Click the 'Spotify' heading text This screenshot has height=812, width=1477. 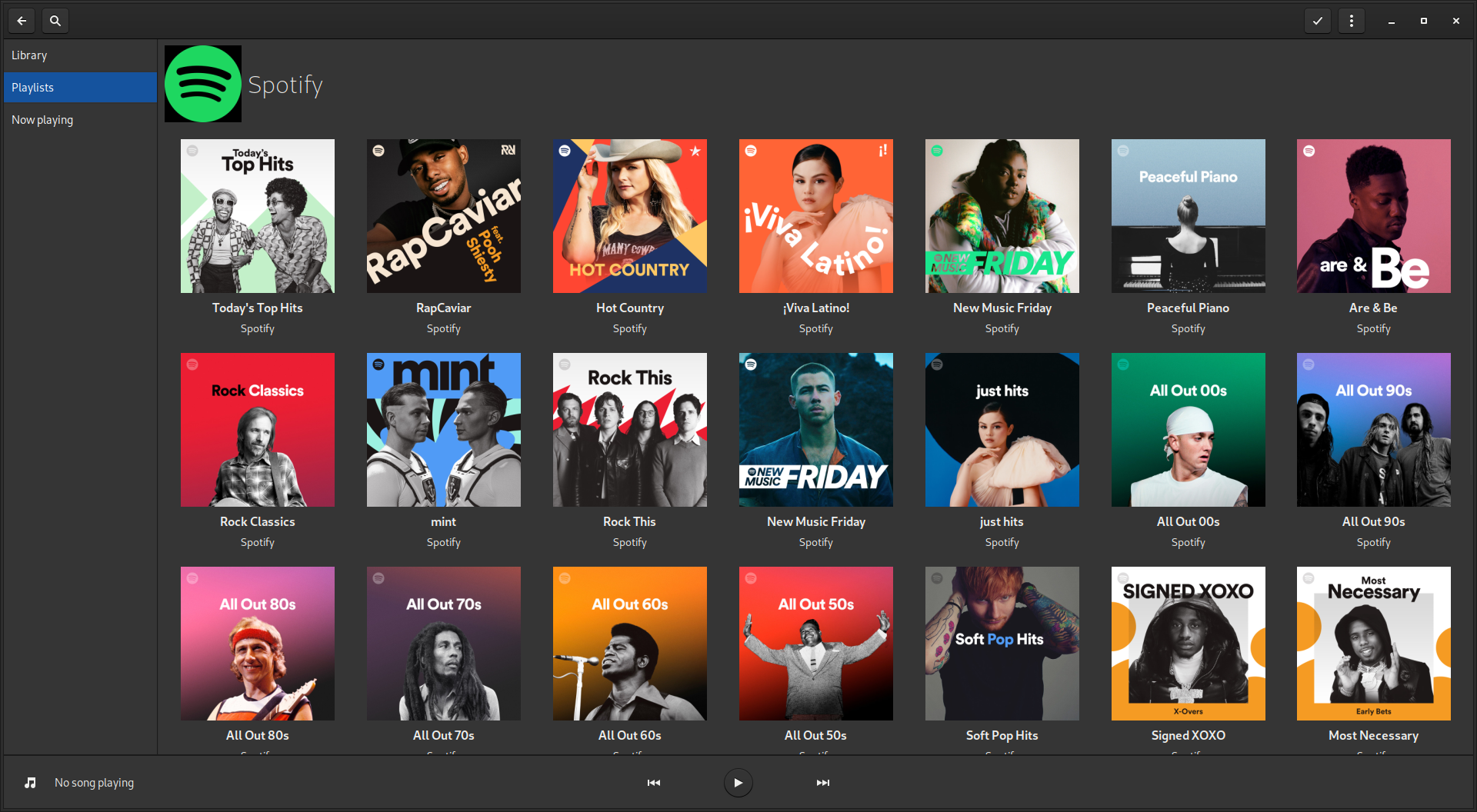pyautogui.click(x=285, y=85)
